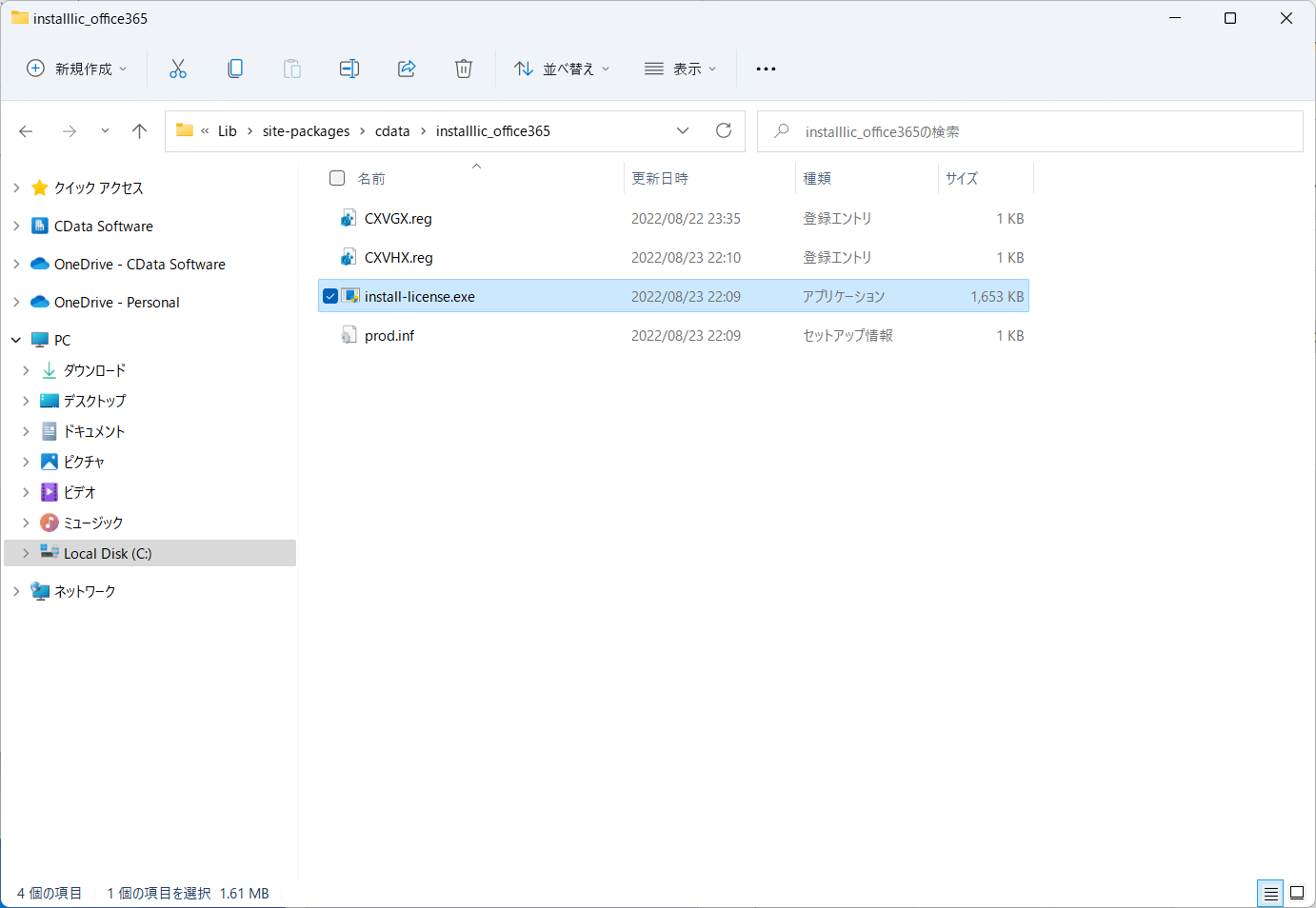
Task: Select Documents (ドキュメント) in navigation tree
Action: click(94, 431)
